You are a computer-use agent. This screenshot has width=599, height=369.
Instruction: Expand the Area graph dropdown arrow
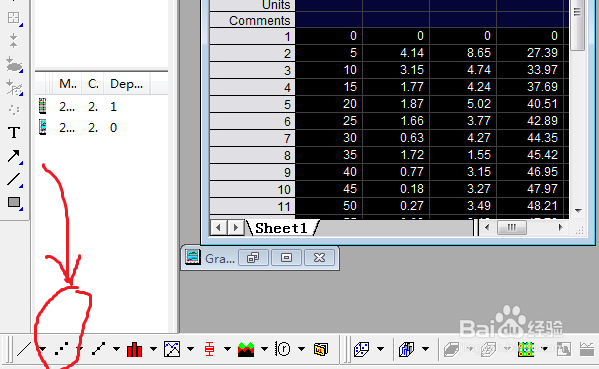click(x=264, y=349)
